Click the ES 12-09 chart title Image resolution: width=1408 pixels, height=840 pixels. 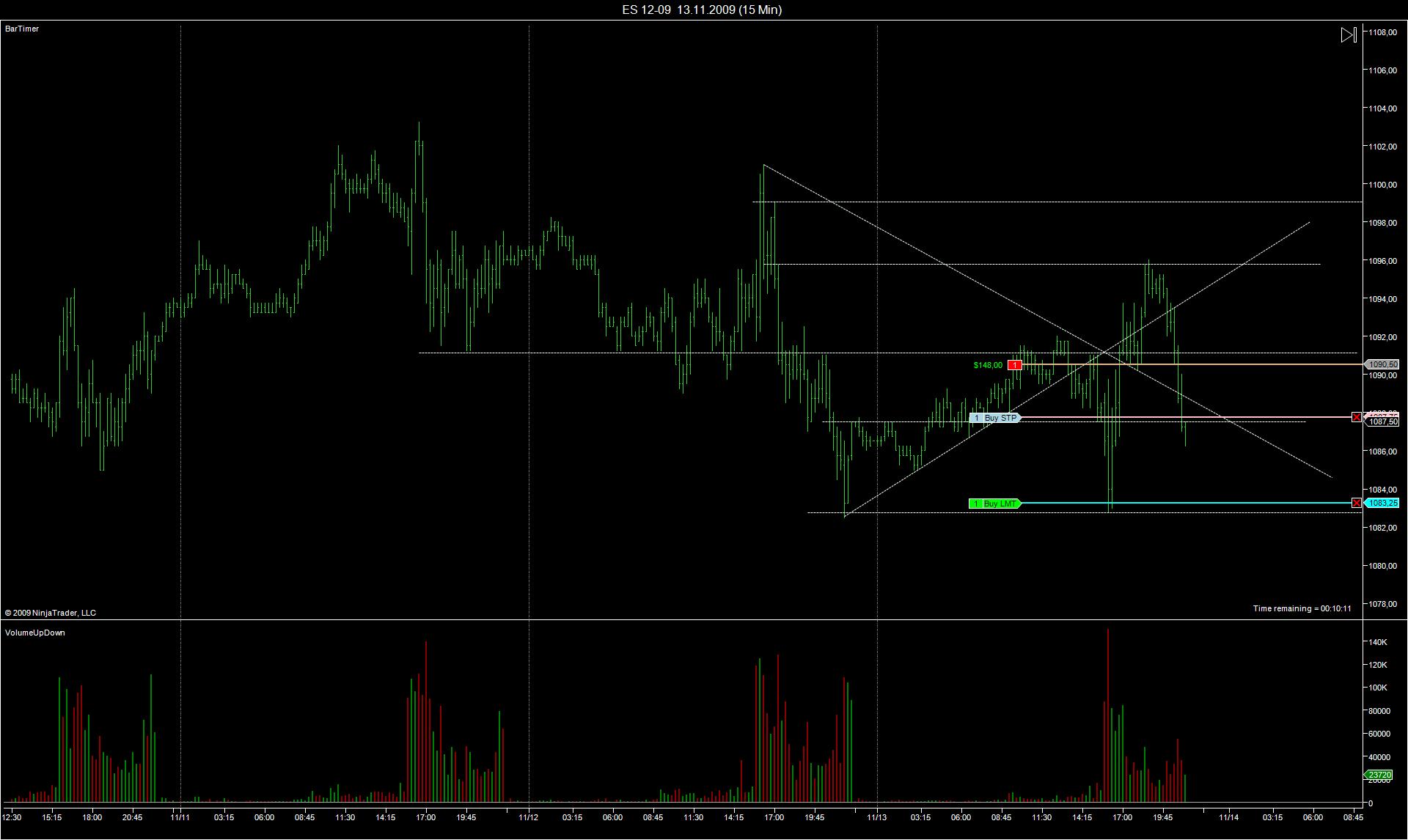702,10
